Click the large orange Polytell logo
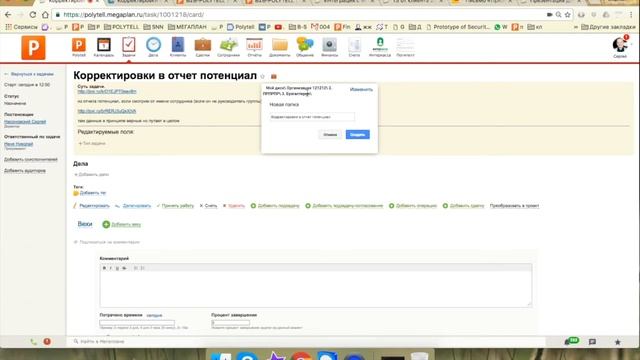Image resolution: width=640 pixels, height=360 pixels. click(33, 48)
